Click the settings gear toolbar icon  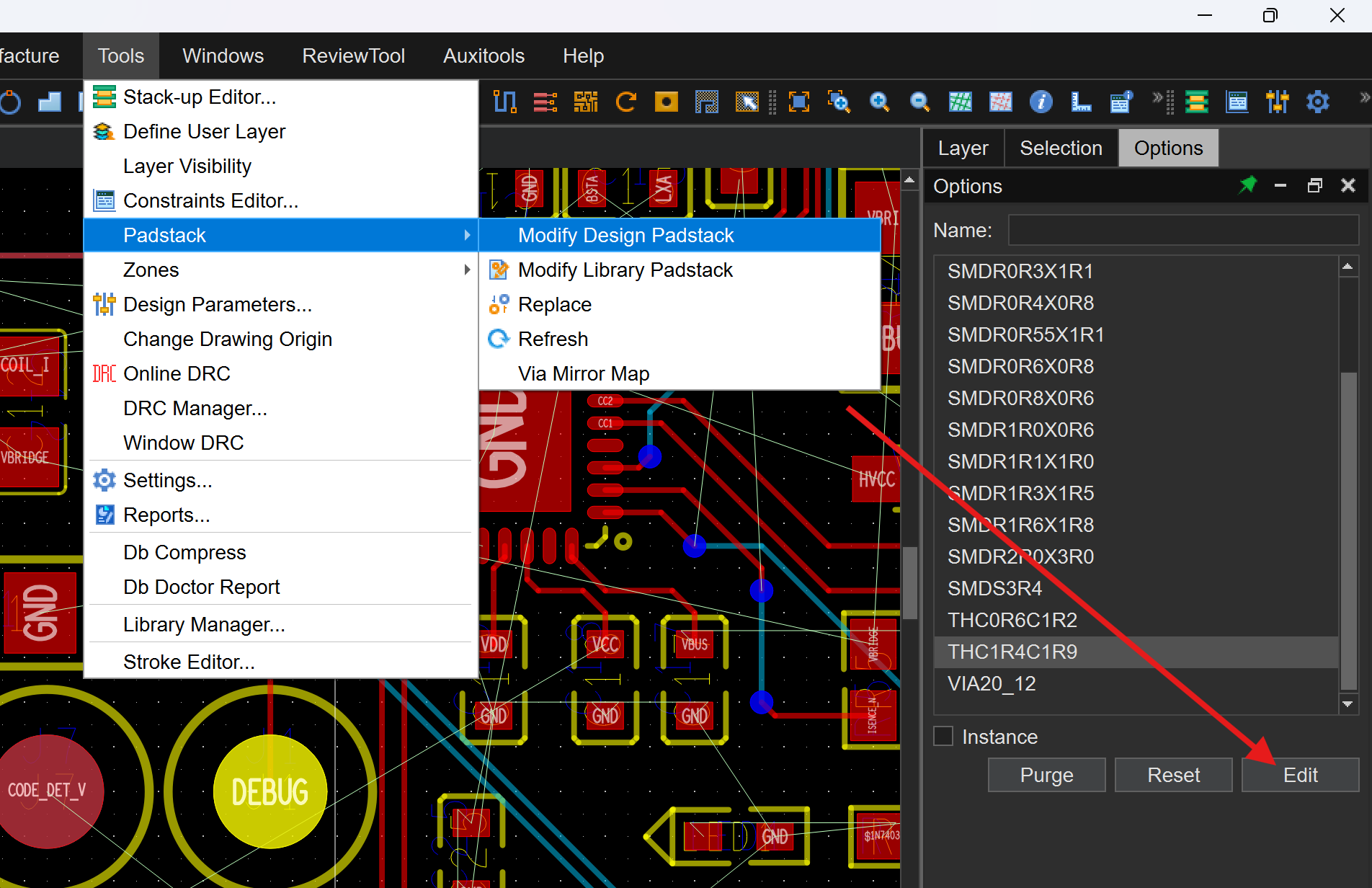1317,102
